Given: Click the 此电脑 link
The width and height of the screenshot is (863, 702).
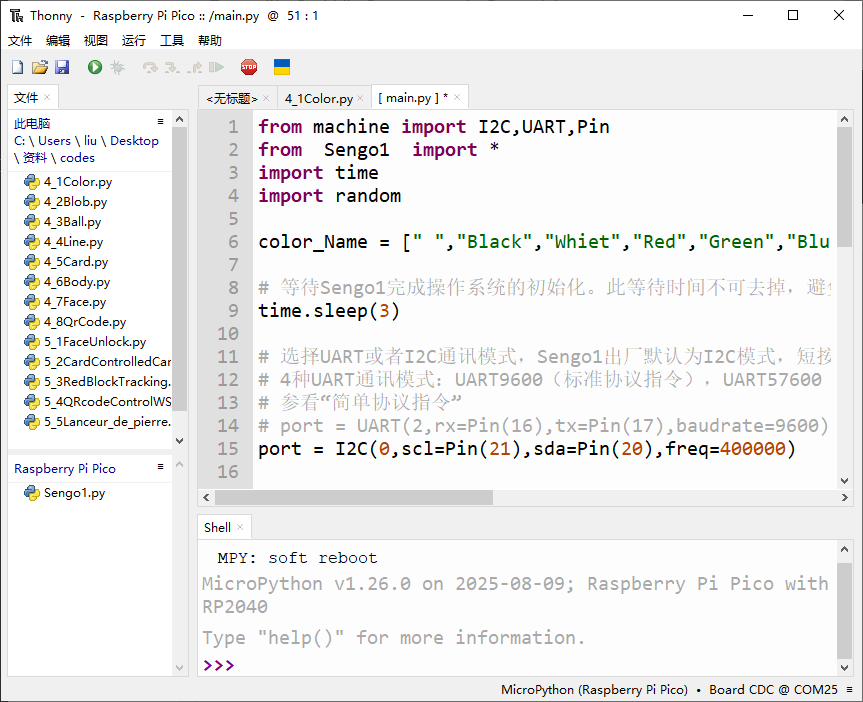Looking at the screenshot, I should coord(32,124).
